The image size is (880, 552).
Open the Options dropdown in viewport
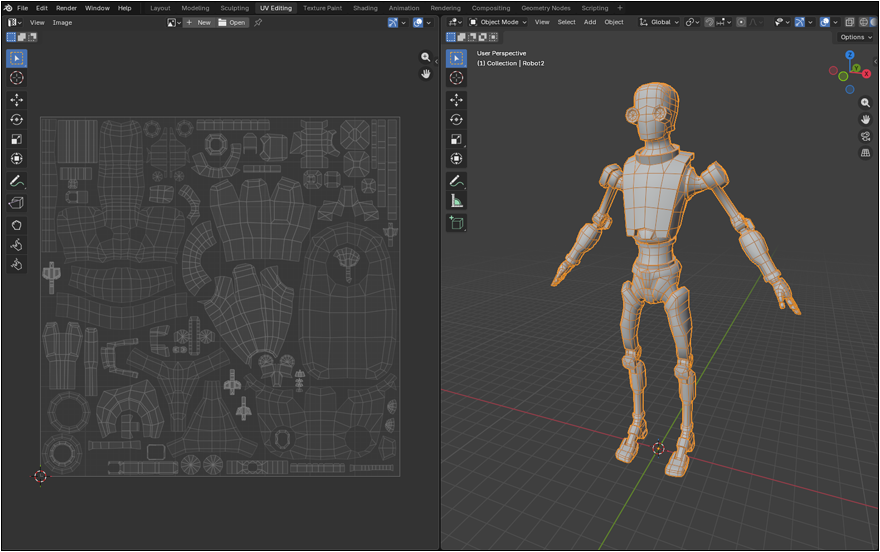pyautogui.click(x=855, y=37)
